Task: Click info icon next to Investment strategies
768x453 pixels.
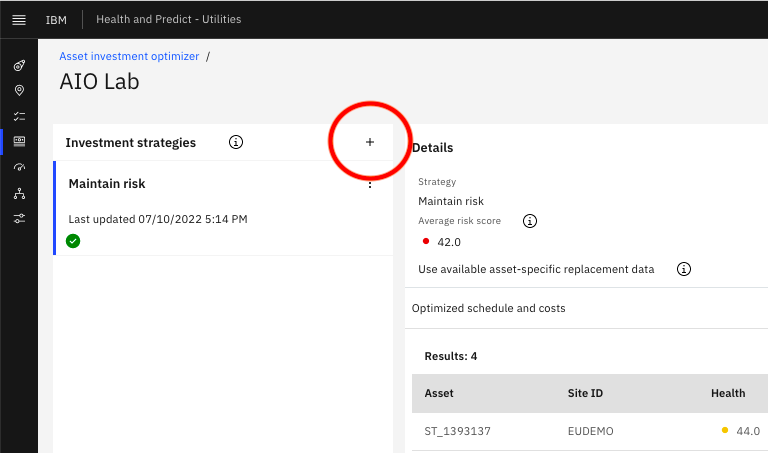Action: click(236, 142)
